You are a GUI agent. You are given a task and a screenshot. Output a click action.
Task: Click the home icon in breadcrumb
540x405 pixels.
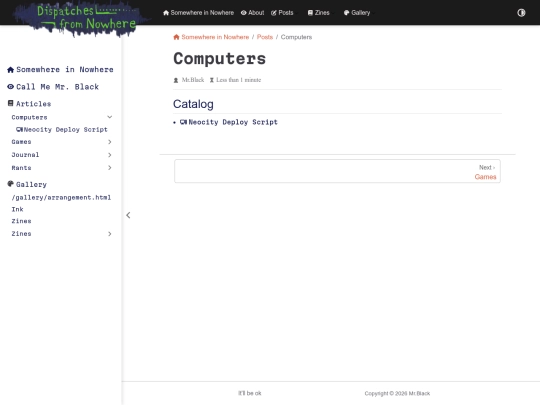coord(176,37)
